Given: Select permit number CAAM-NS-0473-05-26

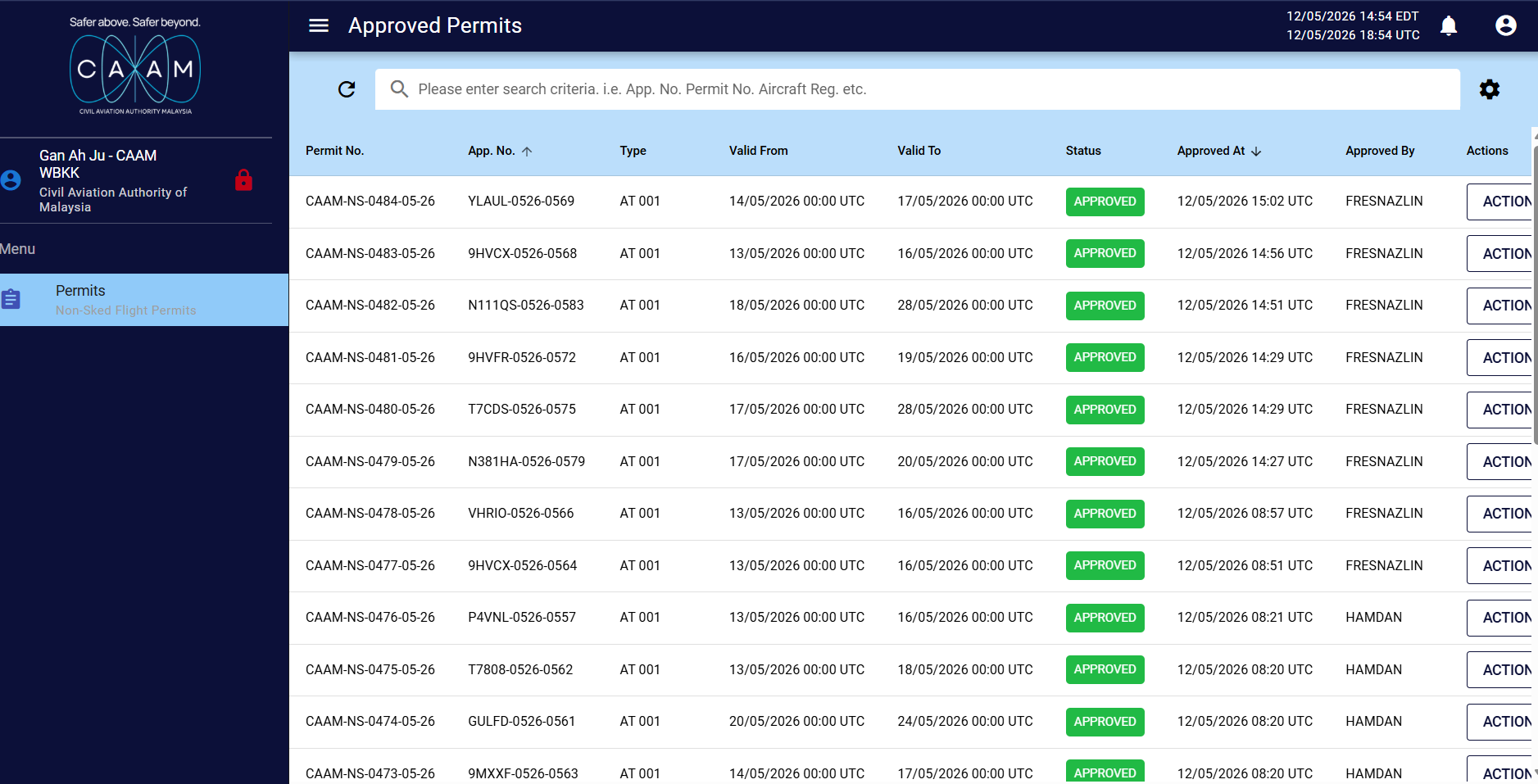Looking at the screenshot, I should pyautogui.click(x=370, y=773).
